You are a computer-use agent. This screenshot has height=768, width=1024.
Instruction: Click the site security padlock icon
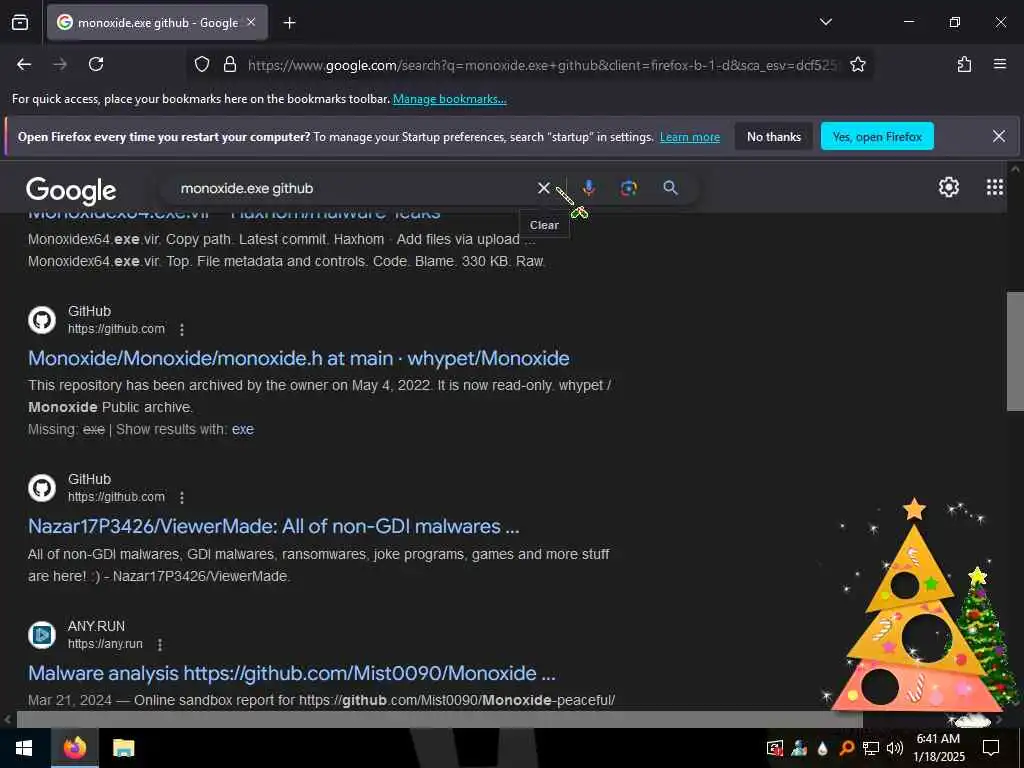tap(229, 64)
